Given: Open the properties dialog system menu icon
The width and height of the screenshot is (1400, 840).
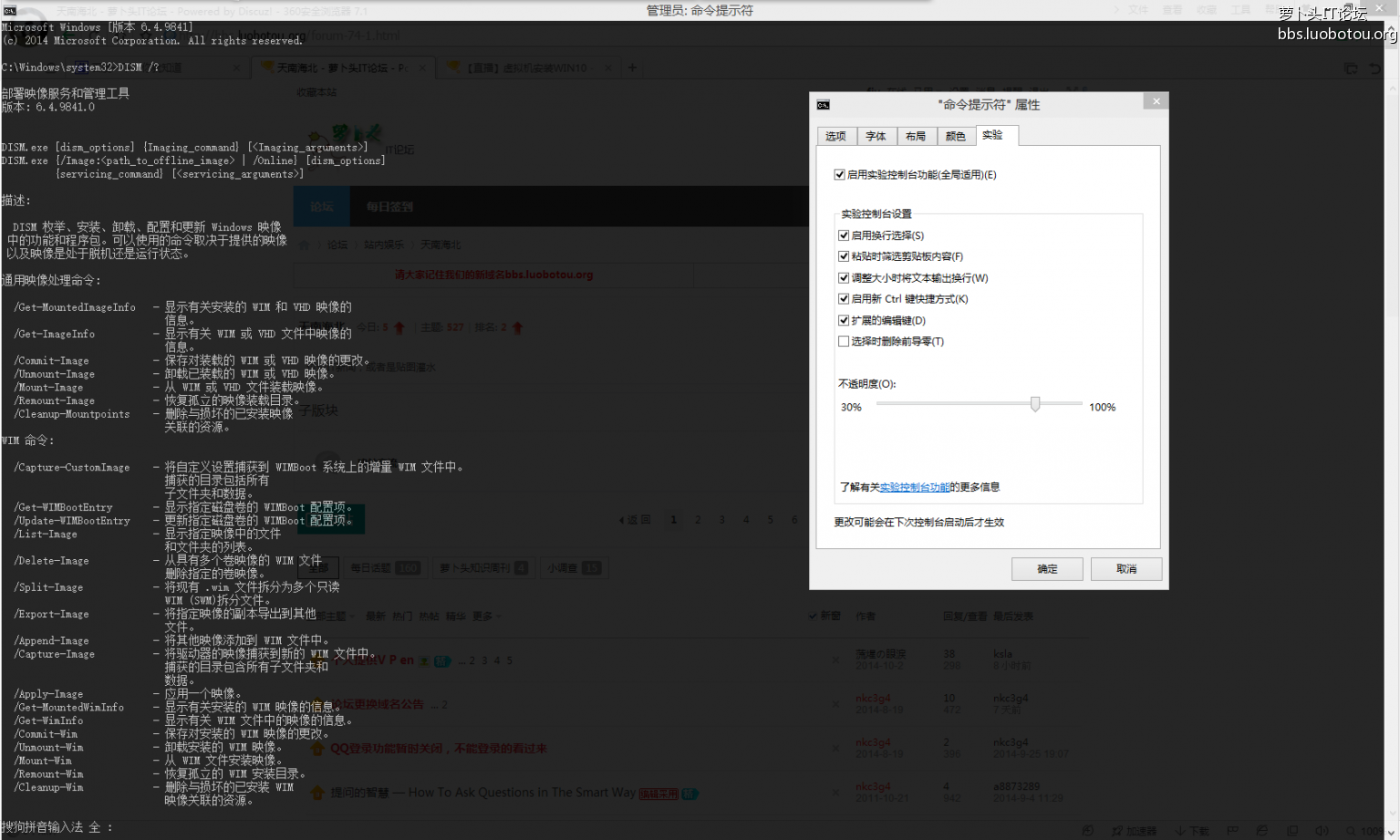Looking at the screenshot, I should [x=823, y=105].
